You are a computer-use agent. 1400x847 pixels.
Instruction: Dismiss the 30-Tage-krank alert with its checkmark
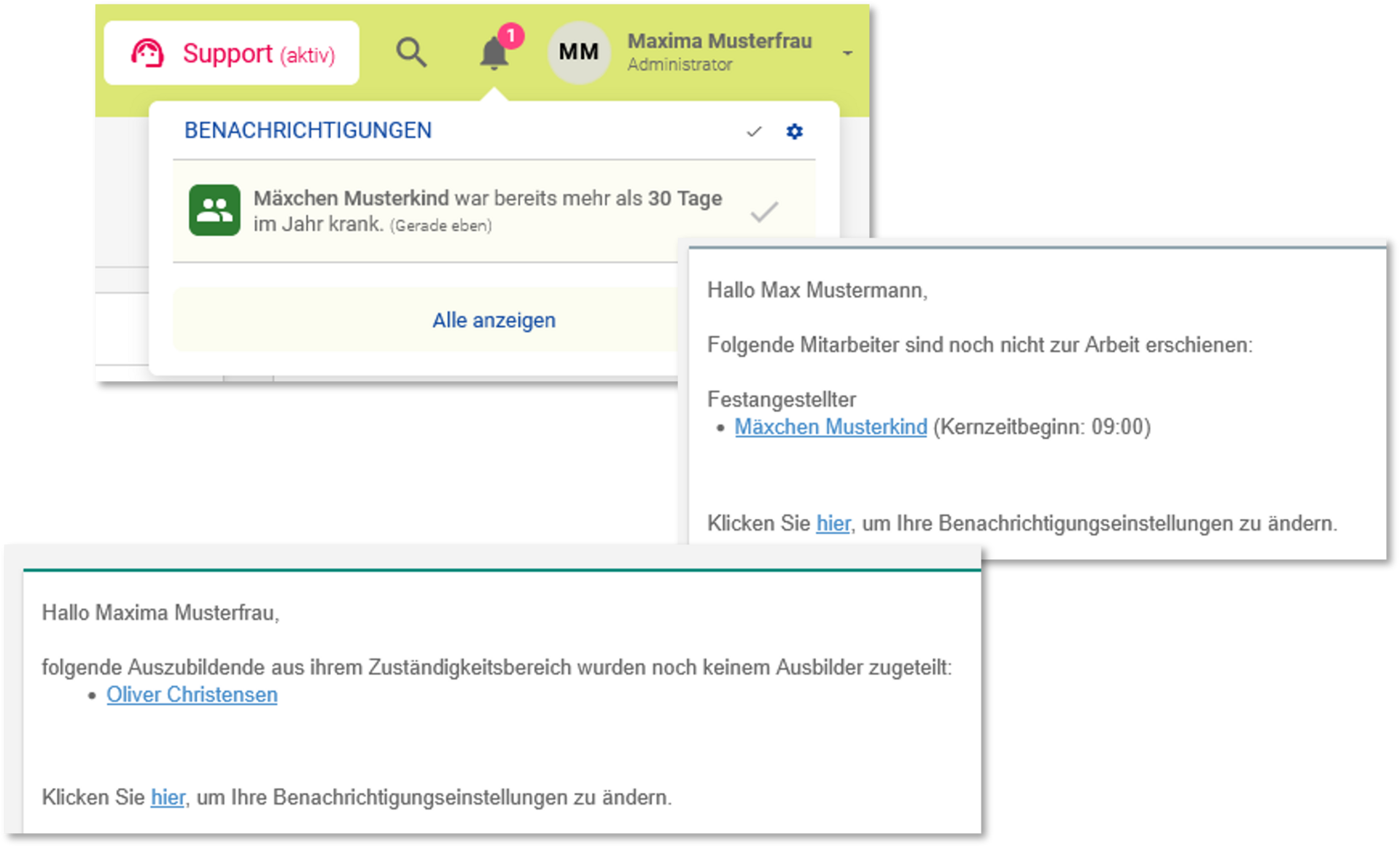(x=763, y=211)
